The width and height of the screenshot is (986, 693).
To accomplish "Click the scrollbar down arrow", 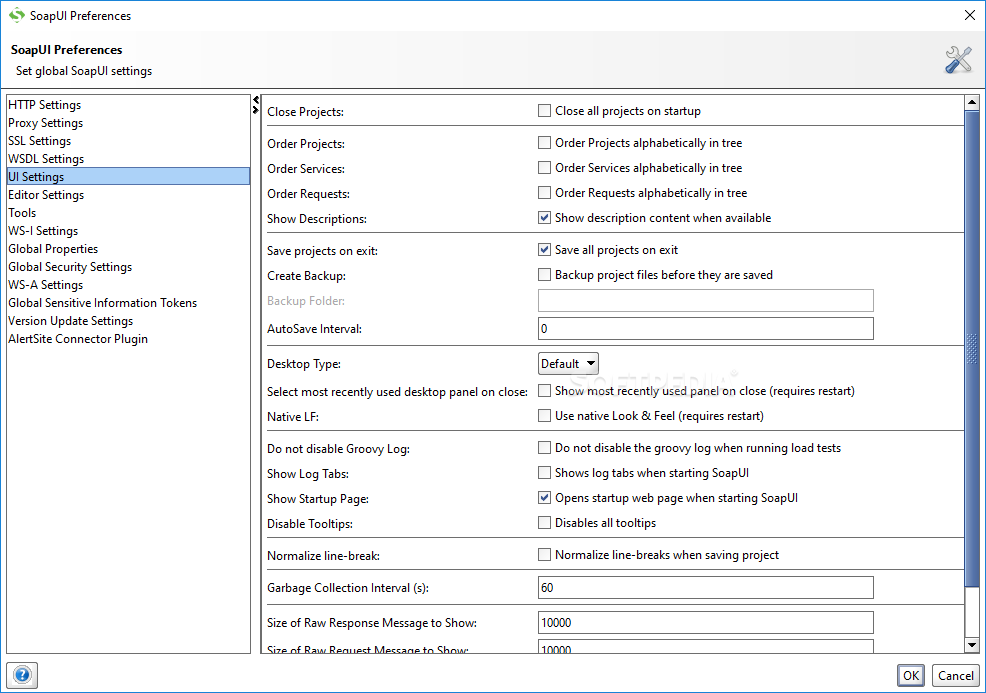I will [972, 645].
